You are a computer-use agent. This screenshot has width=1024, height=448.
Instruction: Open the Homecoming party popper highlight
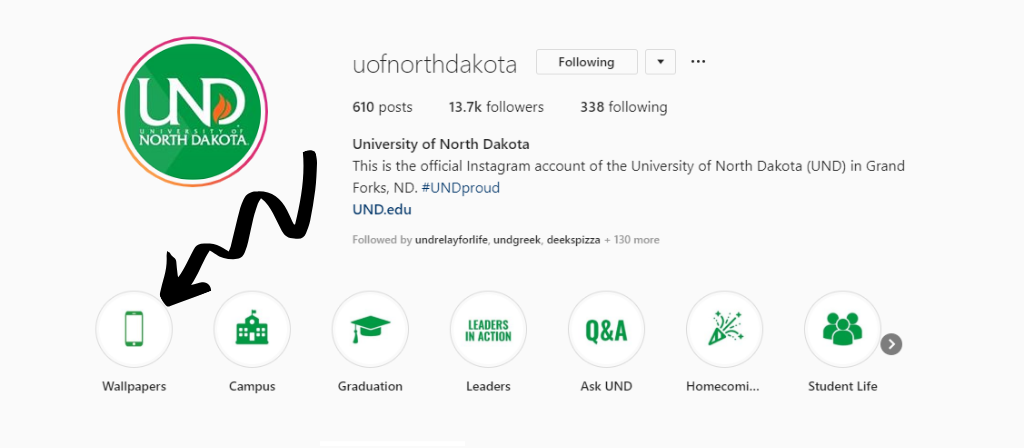(x=724, y=330)
